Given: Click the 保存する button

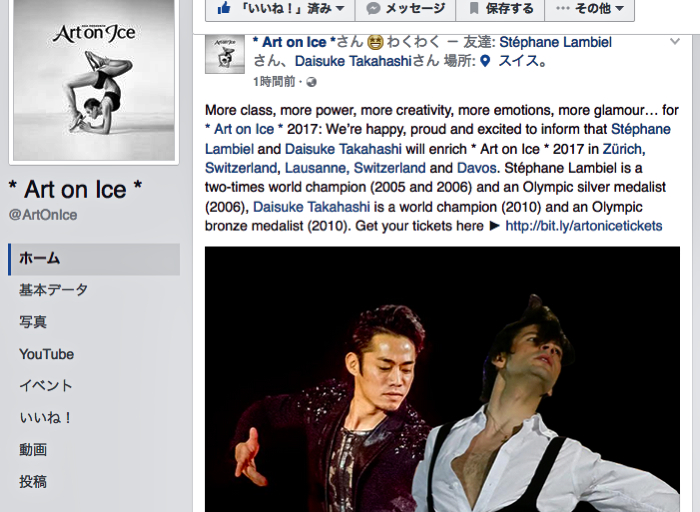Looking at the screenshot, I should click(500, 8).
